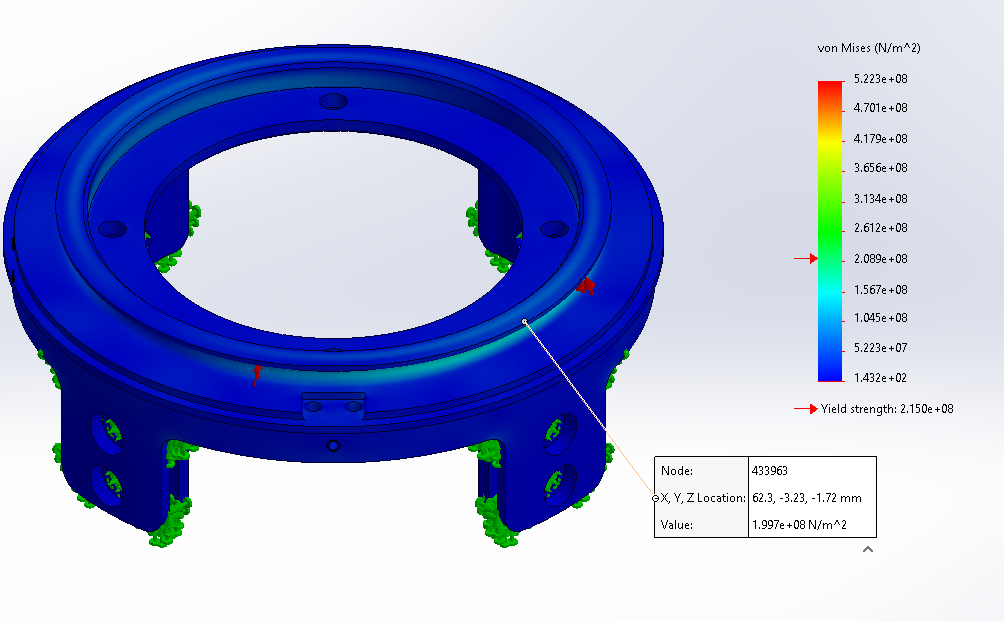Click the von Mises (N/m^2) legend title
The height and width of the screenshot is (621, 1004).
tap(868, 48)
